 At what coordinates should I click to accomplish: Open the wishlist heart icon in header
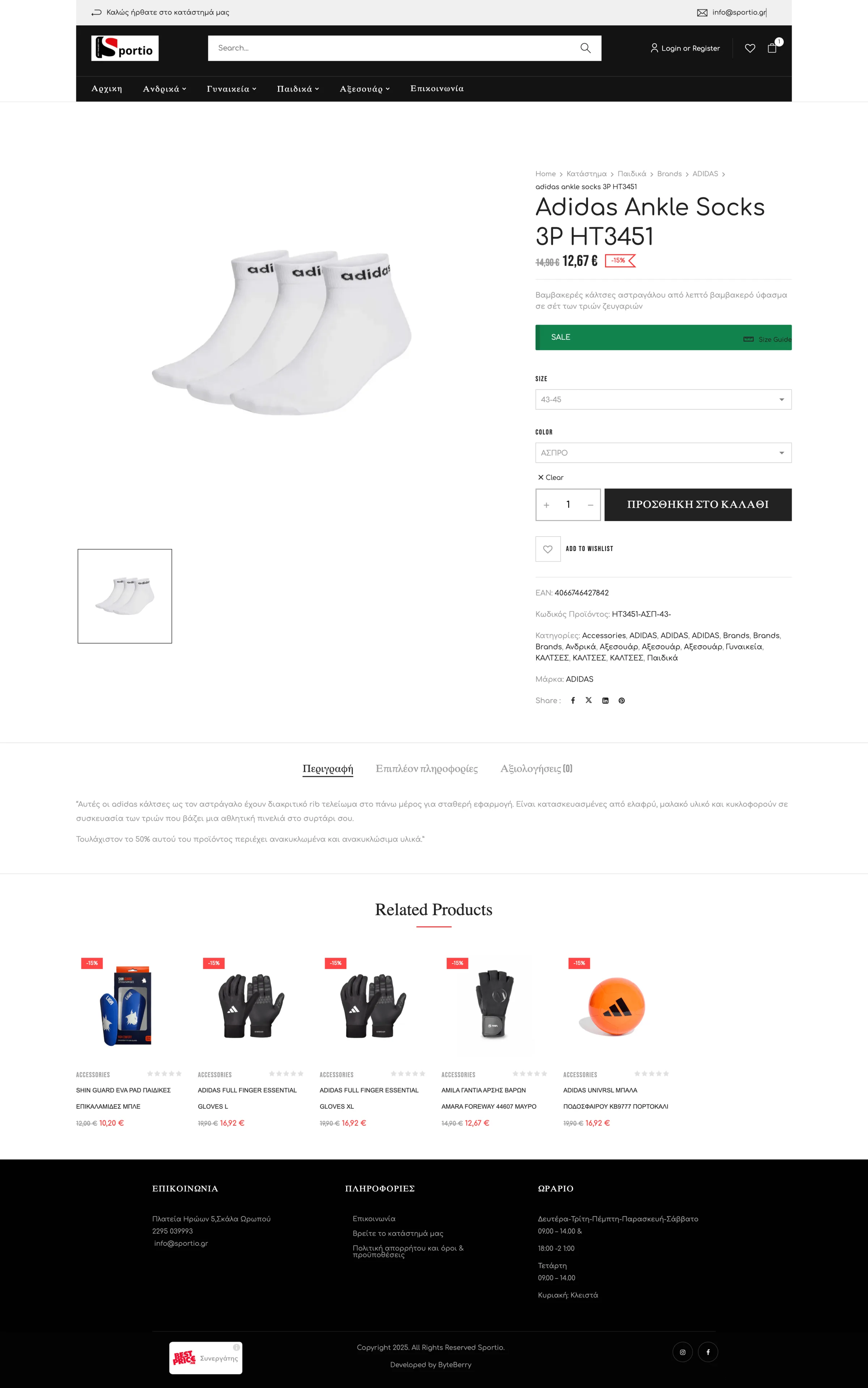750,48
